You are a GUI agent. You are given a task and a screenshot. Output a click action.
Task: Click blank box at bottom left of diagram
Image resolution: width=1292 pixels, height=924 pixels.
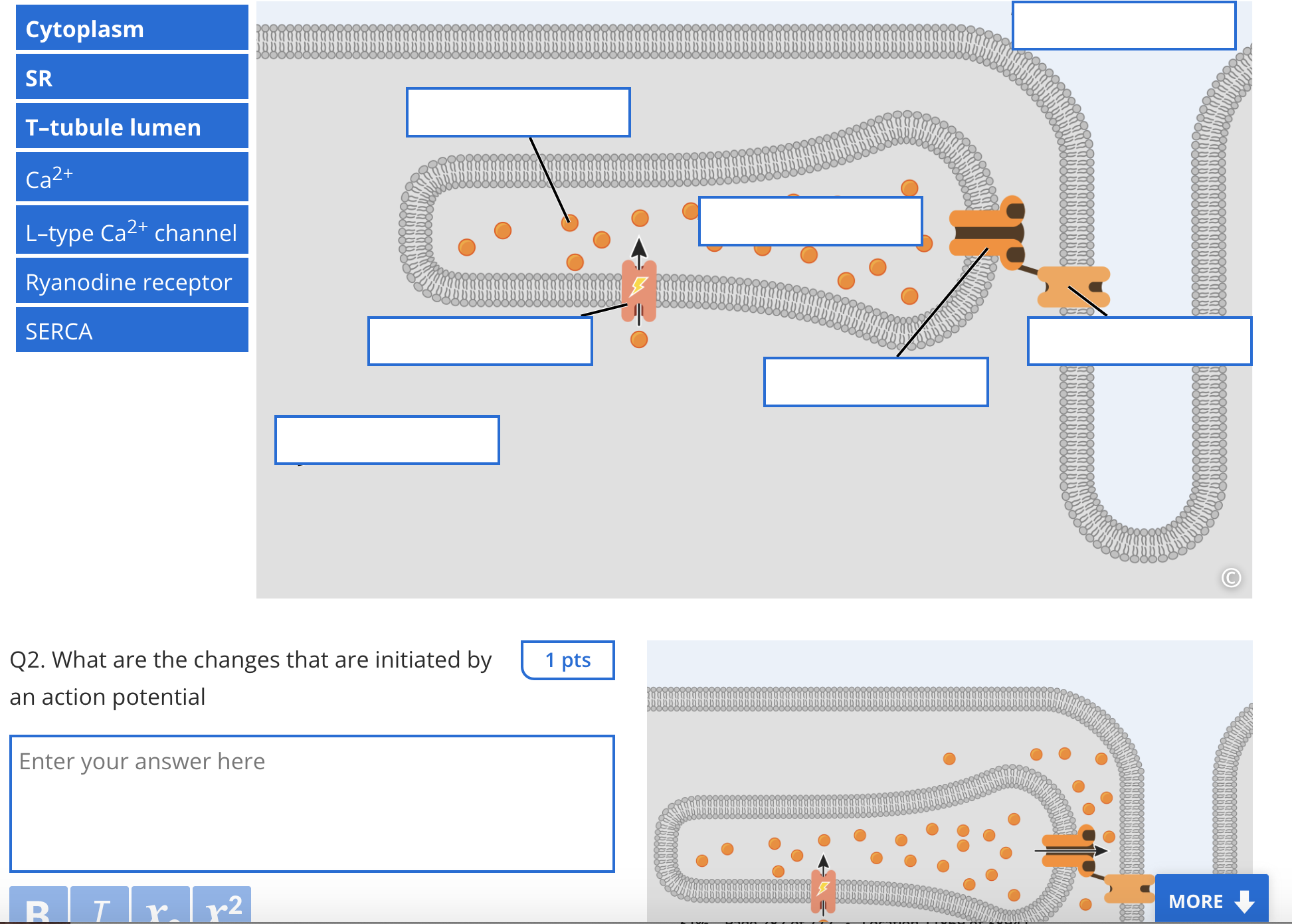[x=387, y=440]
